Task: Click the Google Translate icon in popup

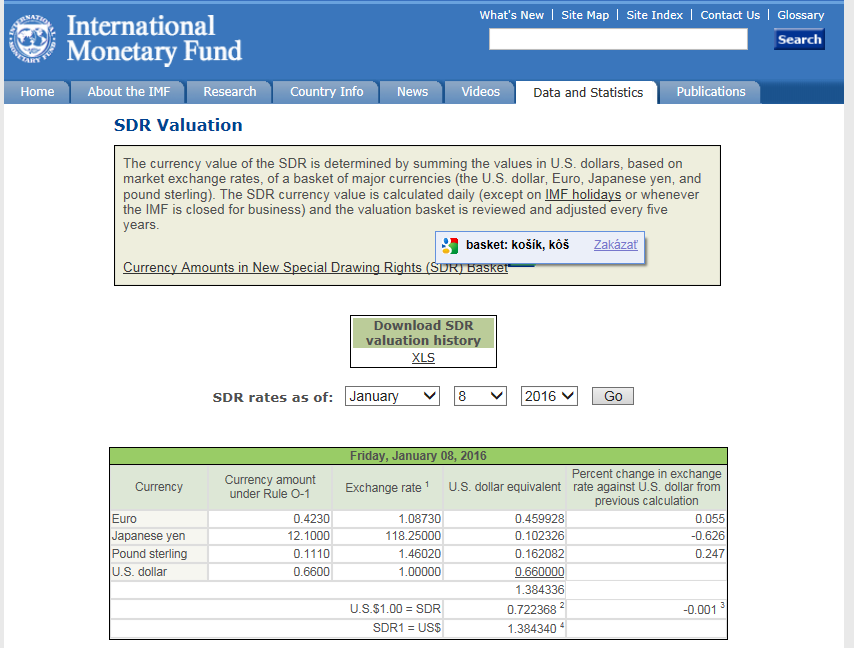Action: [450, 246]
